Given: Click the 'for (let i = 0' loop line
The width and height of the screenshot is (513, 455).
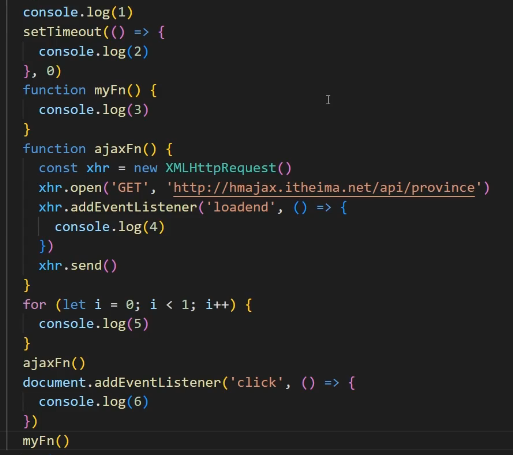Looking at the screenshot, I should coord(137,305).
